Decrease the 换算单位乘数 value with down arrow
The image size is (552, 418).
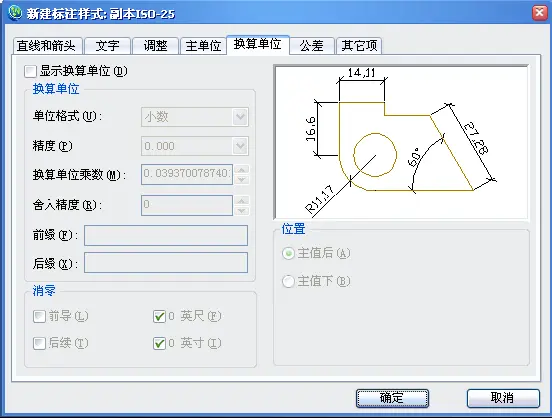pos(242,179)
